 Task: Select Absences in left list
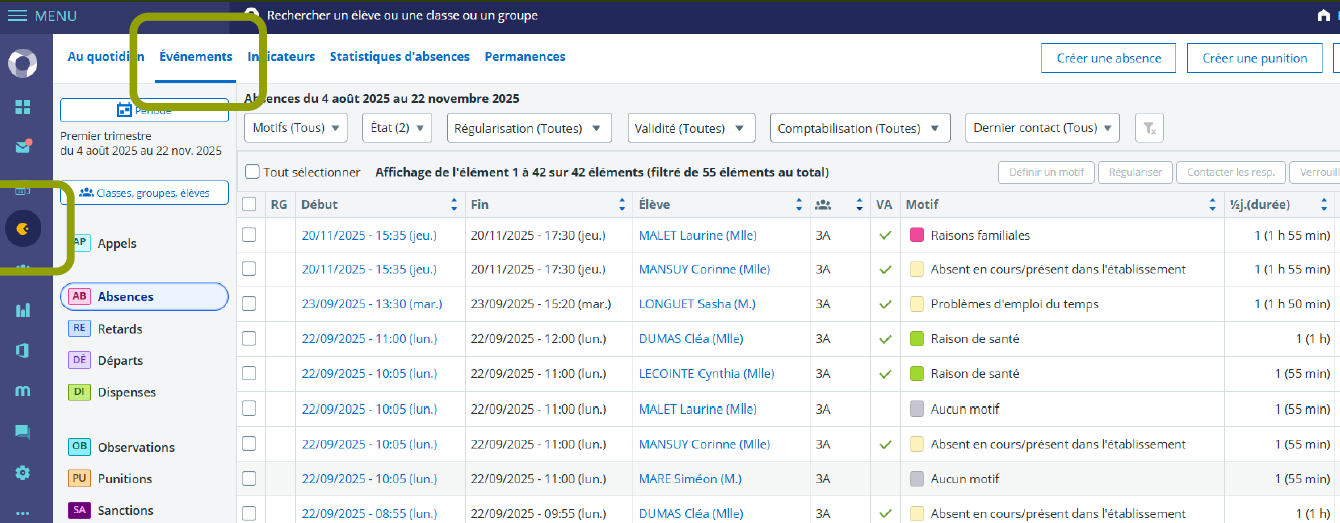pyautogui.click(x=144, y=297)
